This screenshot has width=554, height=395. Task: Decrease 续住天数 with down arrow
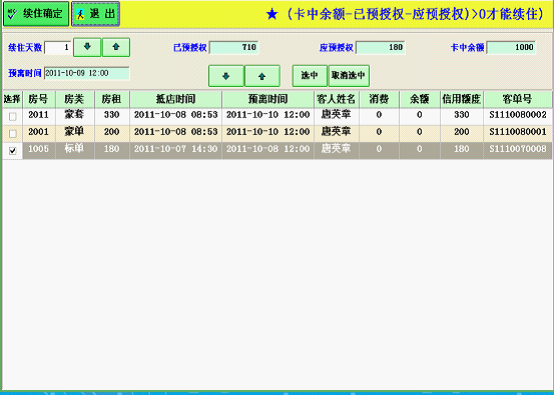point(87,47)
